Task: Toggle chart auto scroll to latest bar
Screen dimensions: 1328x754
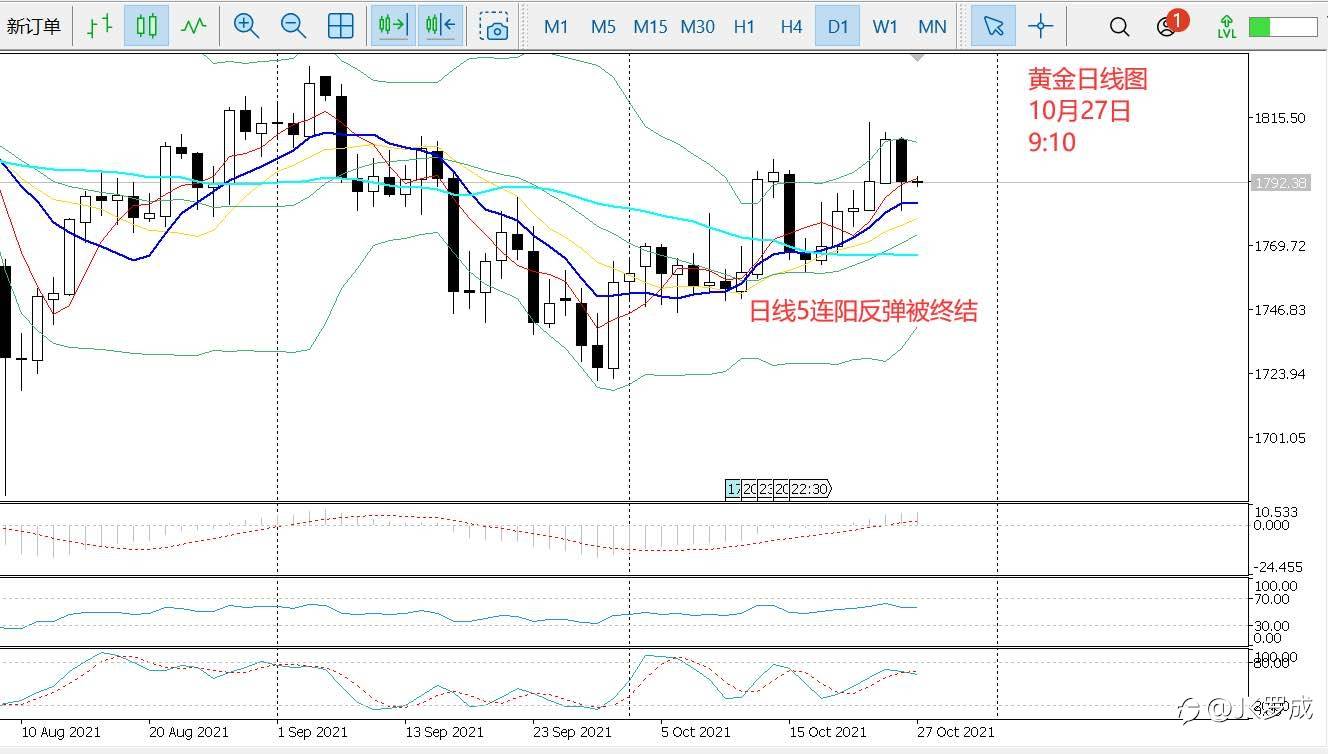Action: tap(393, 26)
